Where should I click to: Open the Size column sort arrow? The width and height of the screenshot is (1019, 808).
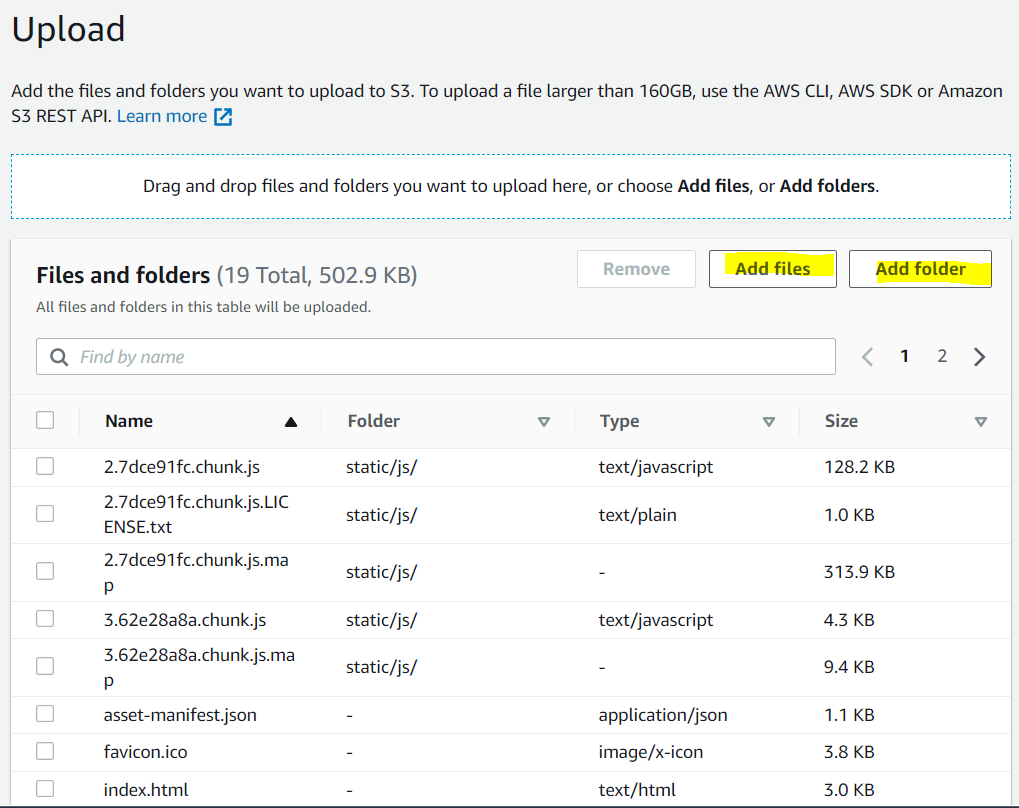click(x=981, y=422)
